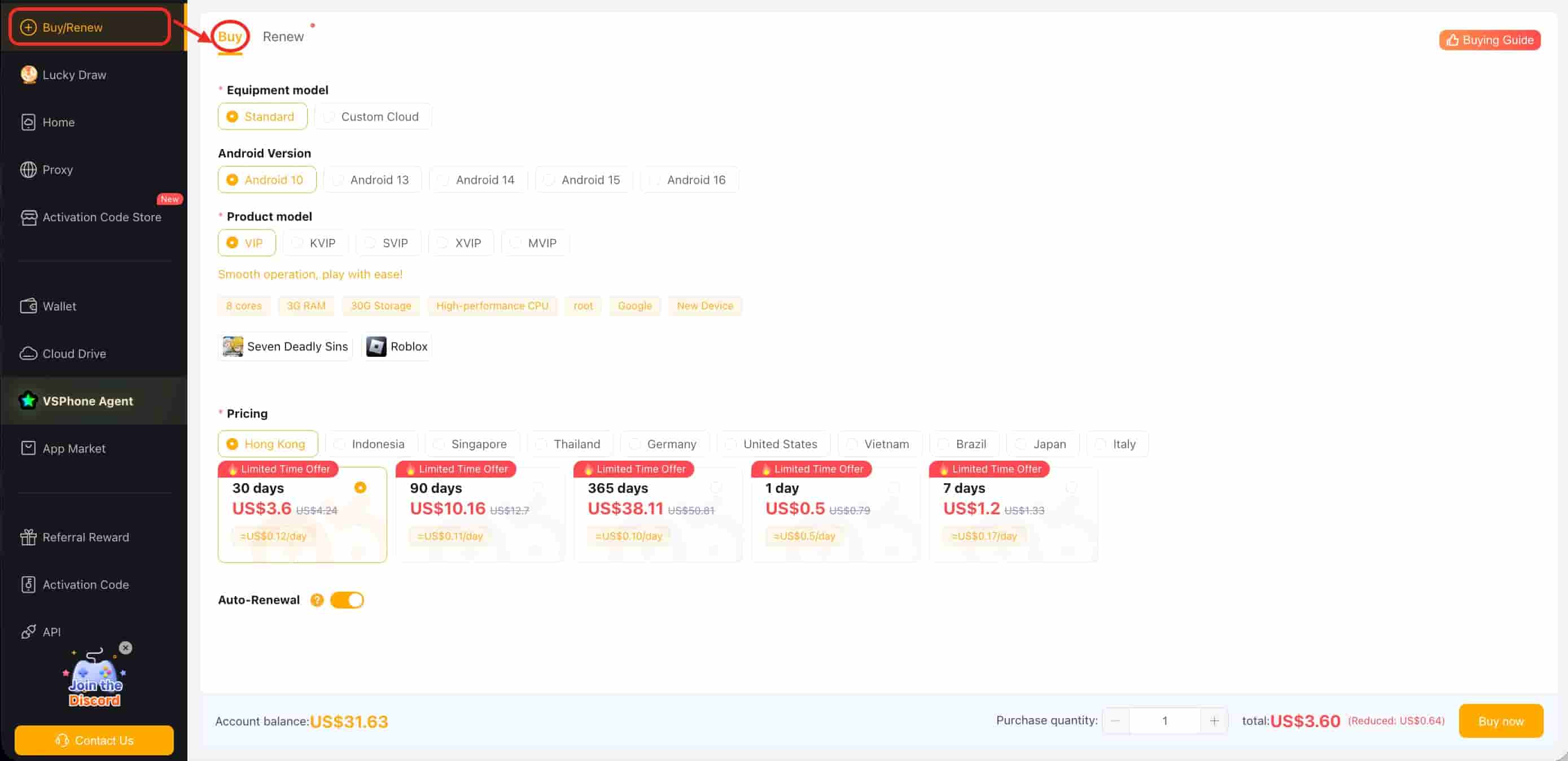Click the App Market icon

pos(28,449)
